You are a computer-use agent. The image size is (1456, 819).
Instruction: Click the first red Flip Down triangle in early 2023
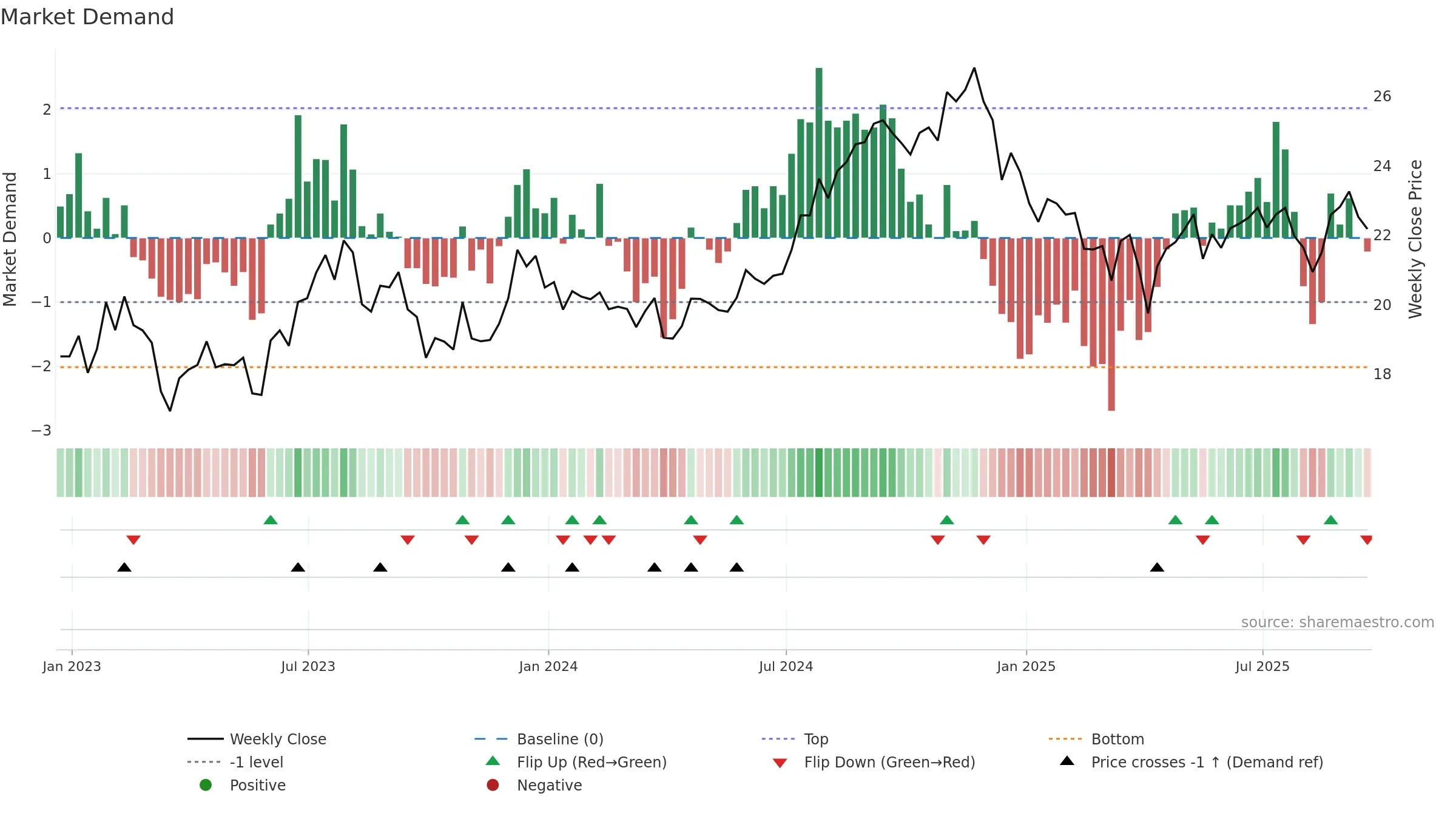pyautogui.click(x=133, y=540)
